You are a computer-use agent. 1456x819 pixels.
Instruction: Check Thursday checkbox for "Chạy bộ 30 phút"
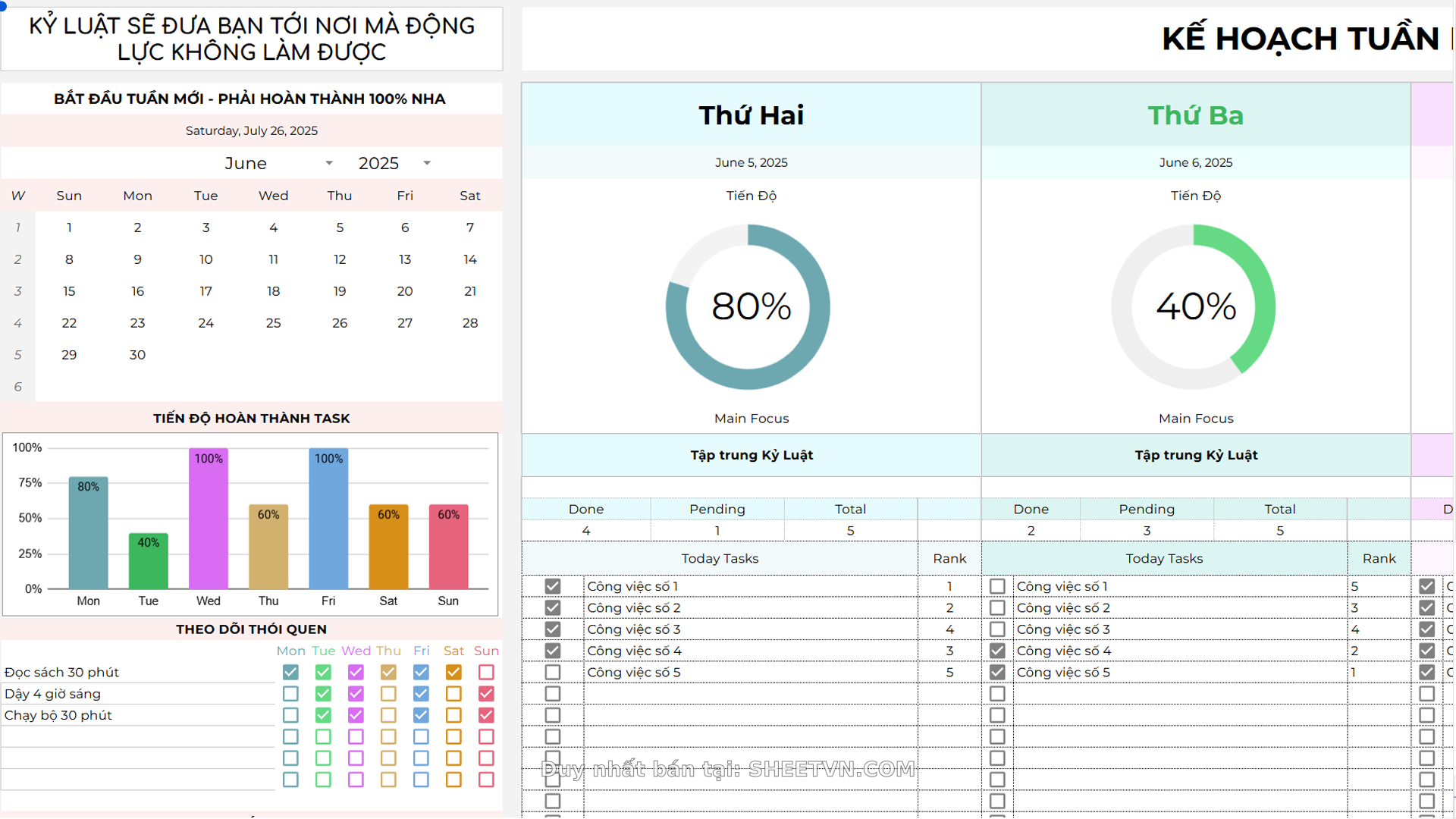(388, 715)
